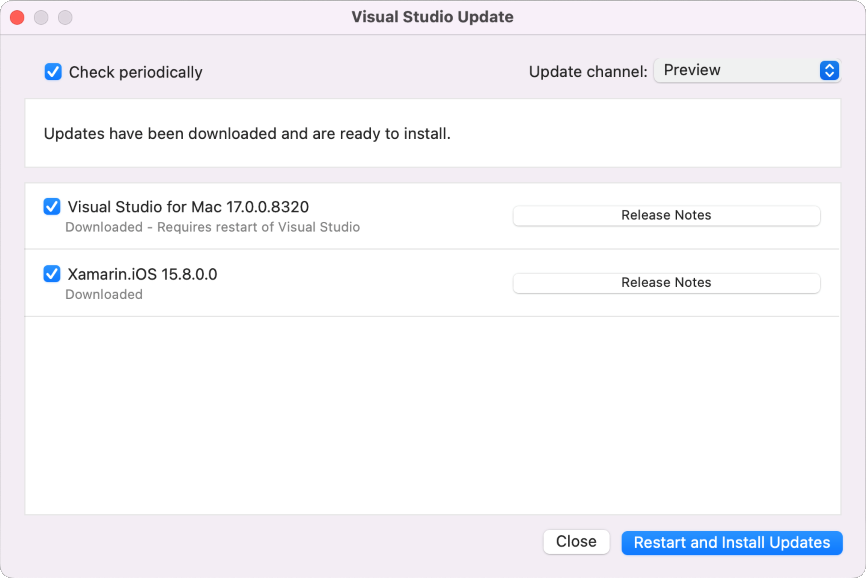Image resolution: width=866 pixels, height=578 pixels.
Task: Dismiss the dialog with the Close button
Action: coord(576,541)
